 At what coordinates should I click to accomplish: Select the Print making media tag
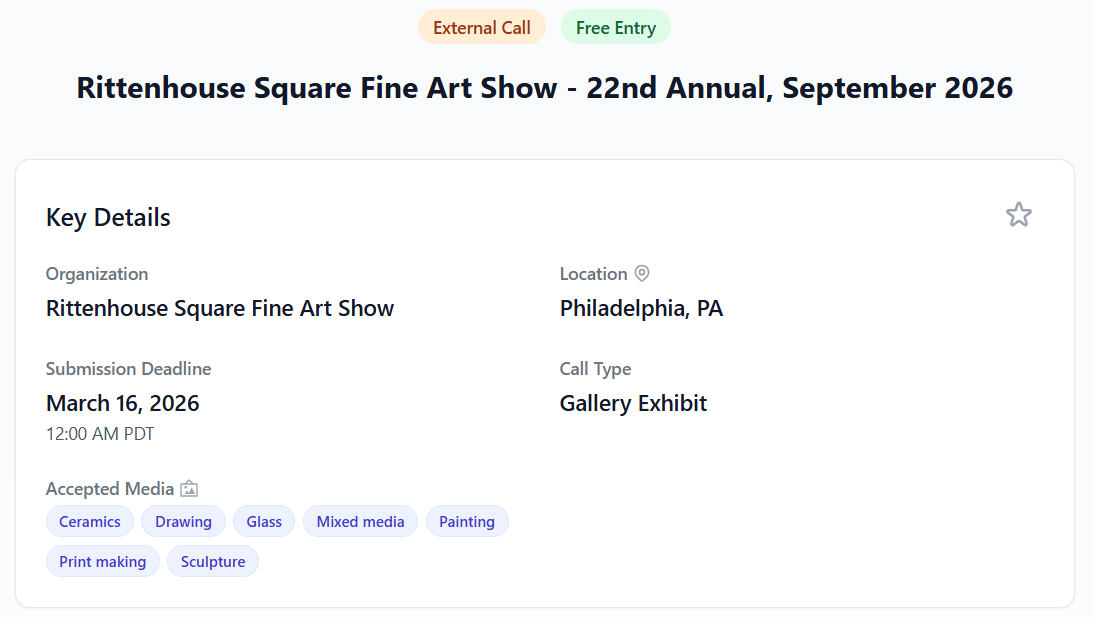tap(102, 561)
